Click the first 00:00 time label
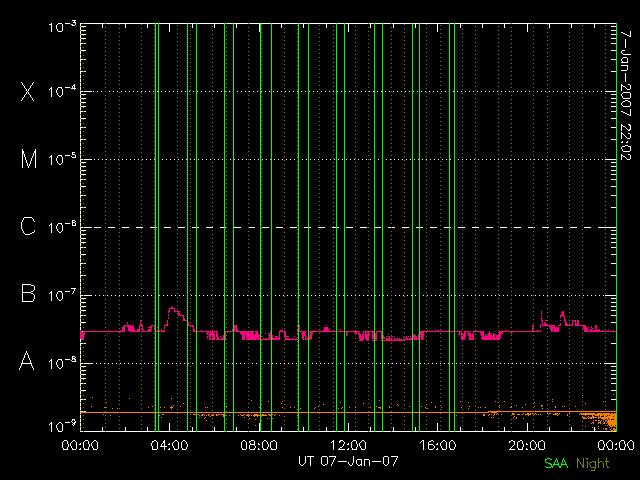This screenshot has height=480, width=640. click(x=80, y=445)
